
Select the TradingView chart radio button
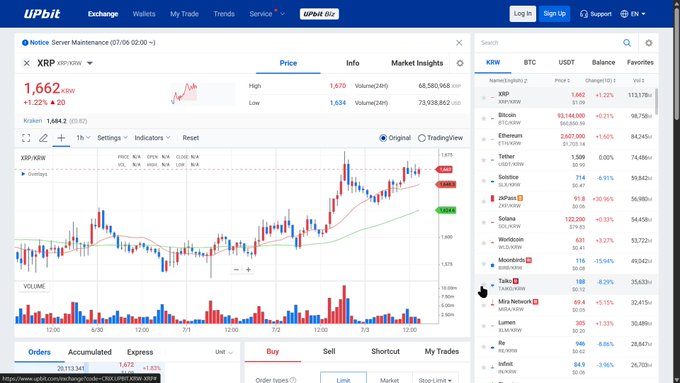click(422, 138)
